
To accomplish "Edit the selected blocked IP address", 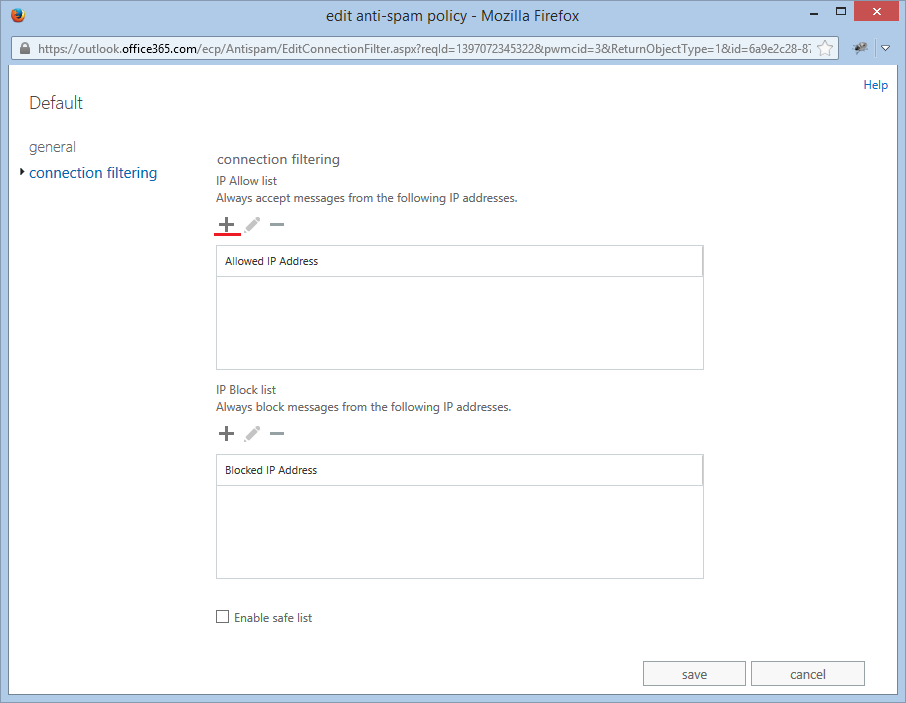I will [x=251, y=433].
